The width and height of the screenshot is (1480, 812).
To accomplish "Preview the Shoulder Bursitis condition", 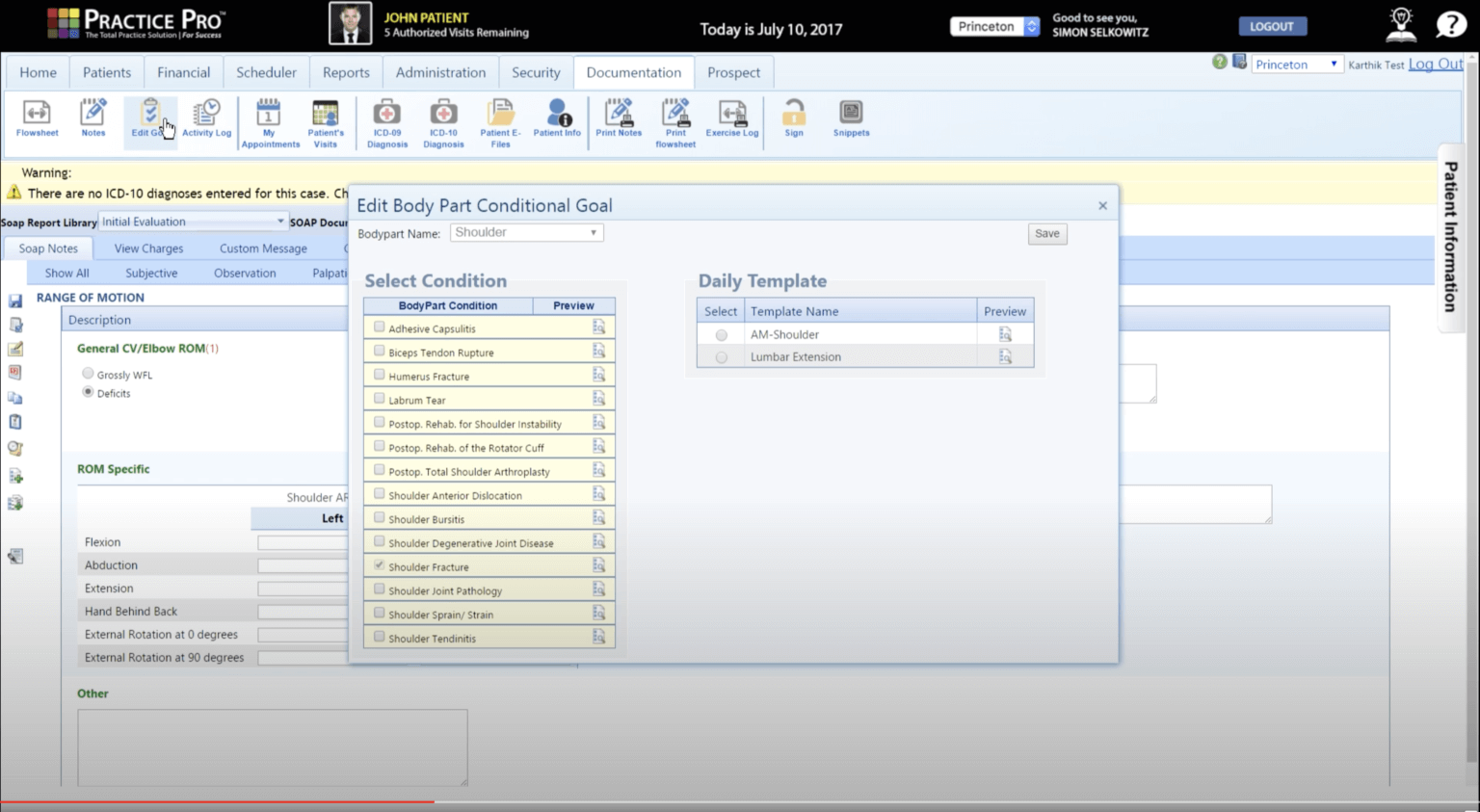I will point(598,518).
